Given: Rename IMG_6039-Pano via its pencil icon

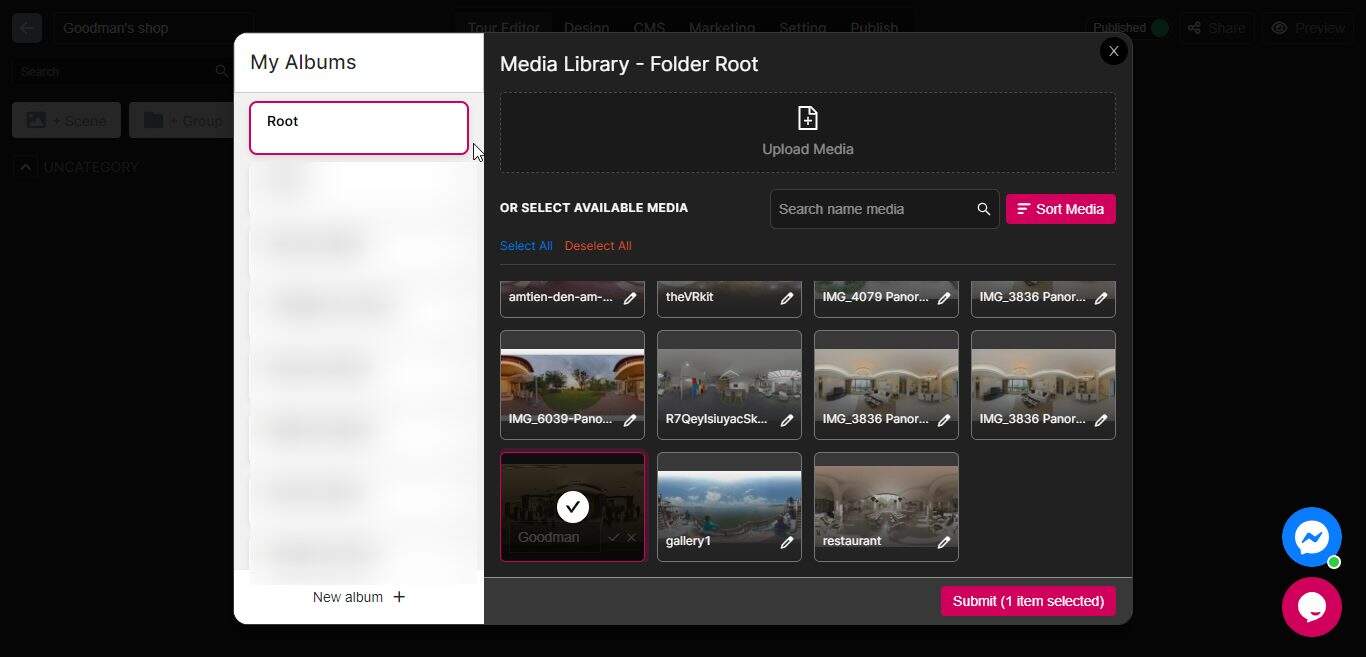Looking at the screenshot, I should pos(630,420).
